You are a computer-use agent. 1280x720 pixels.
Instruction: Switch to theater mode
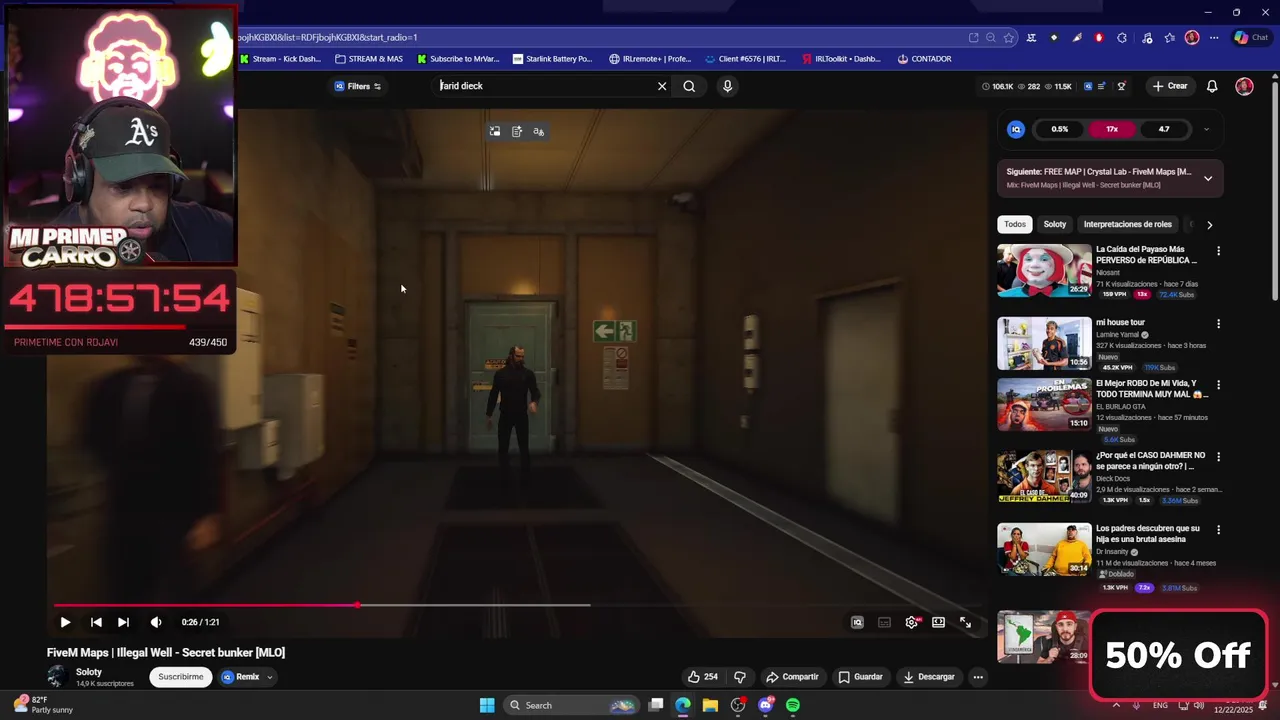pos(938,622)
